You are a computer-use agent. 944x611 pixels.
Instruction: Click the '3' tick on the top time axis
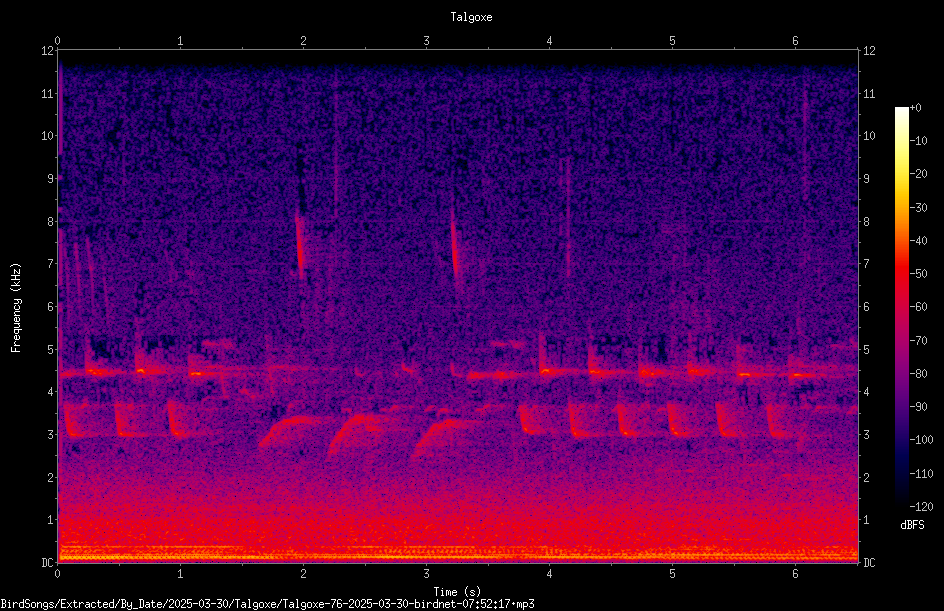point(426,41)
